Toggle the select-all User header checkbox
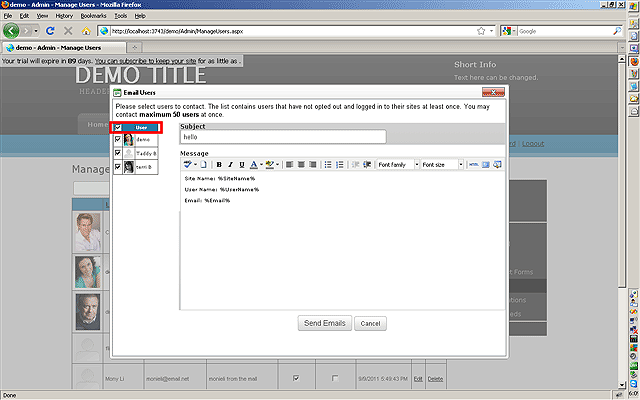This screenshot has height=400, width=640. pos(118,128)
